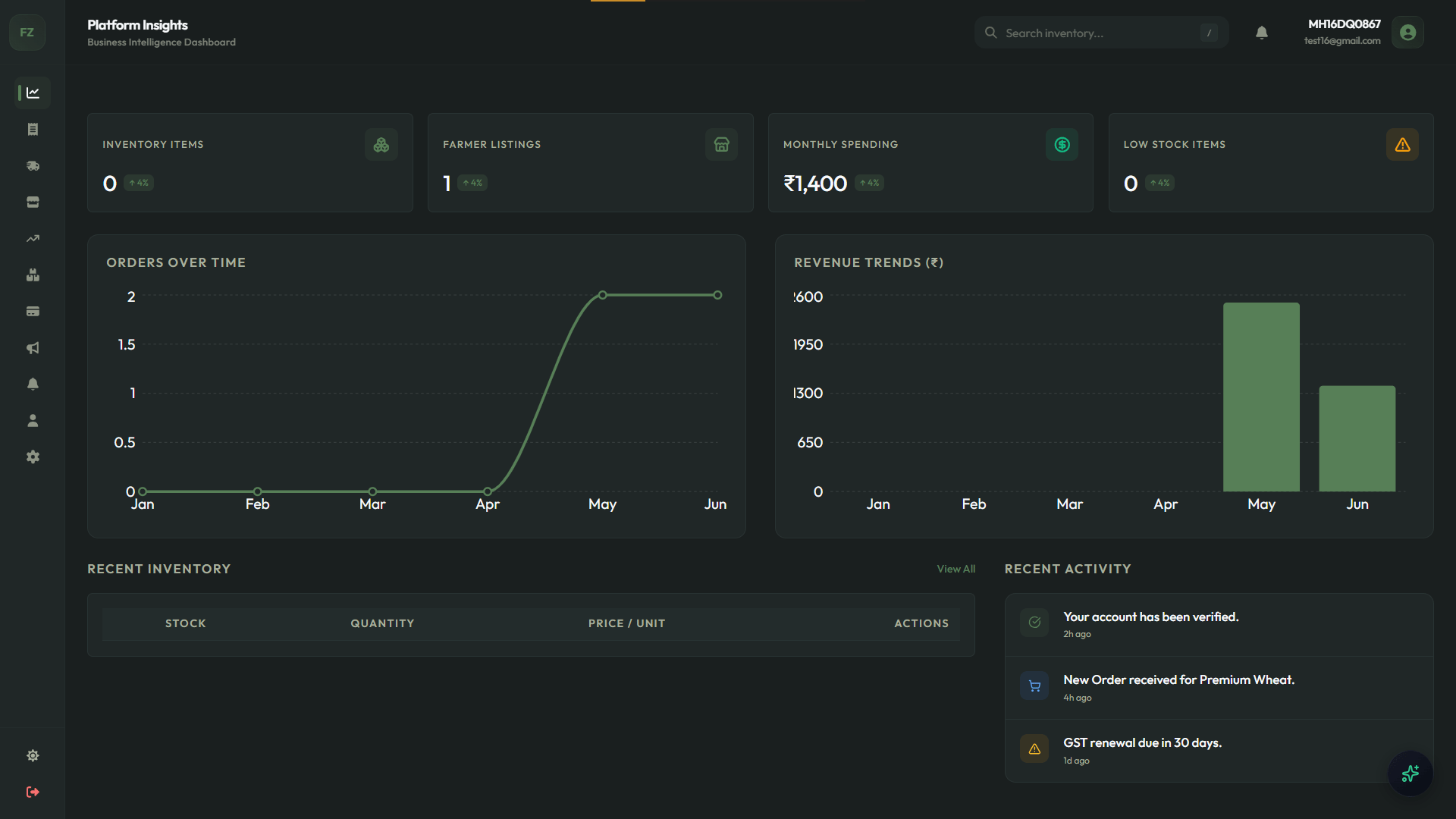The width and height of the screenshot is (1456, 819).
Task: Click the FZ logo badge
Action: pos(27,33)
